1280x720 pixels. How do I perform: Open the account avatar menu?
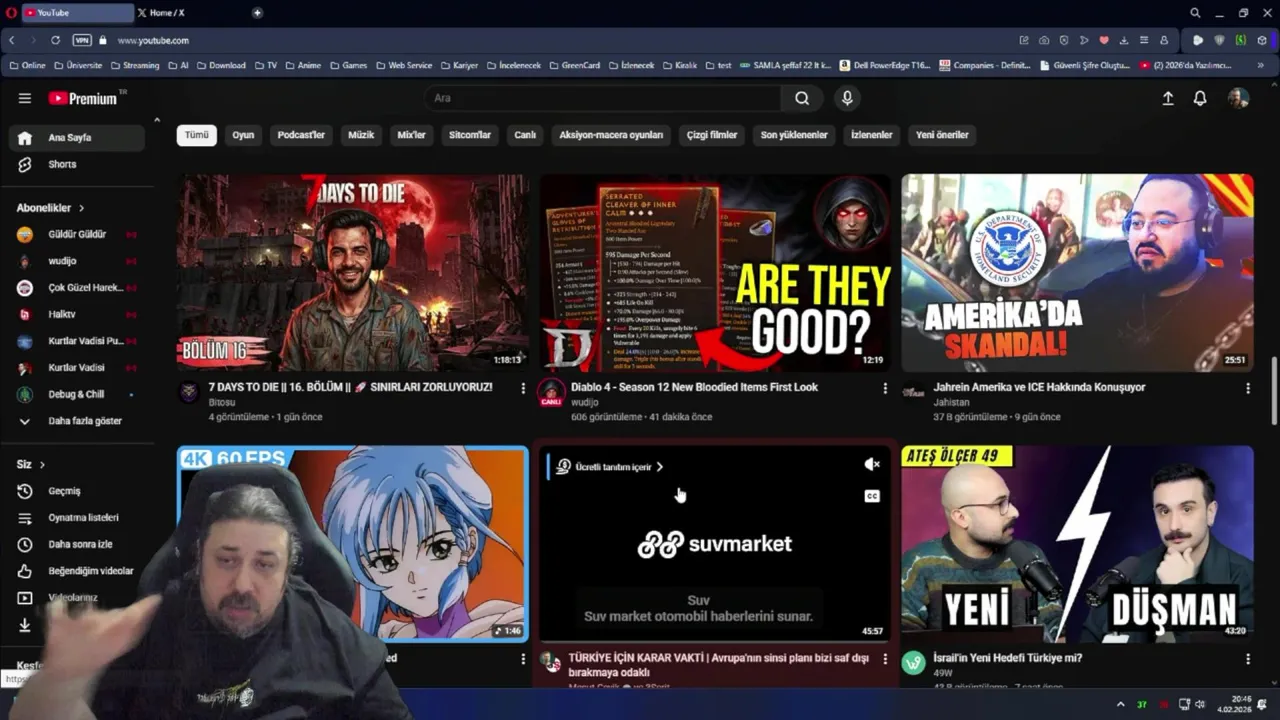pyautogui.click(x=1238, y=98)
